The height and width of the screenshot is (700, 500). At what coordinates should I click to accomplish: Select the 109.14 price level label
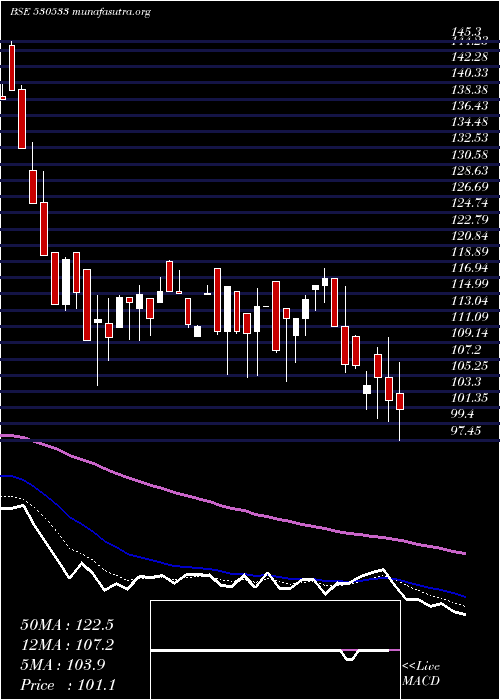click(469, 333)
